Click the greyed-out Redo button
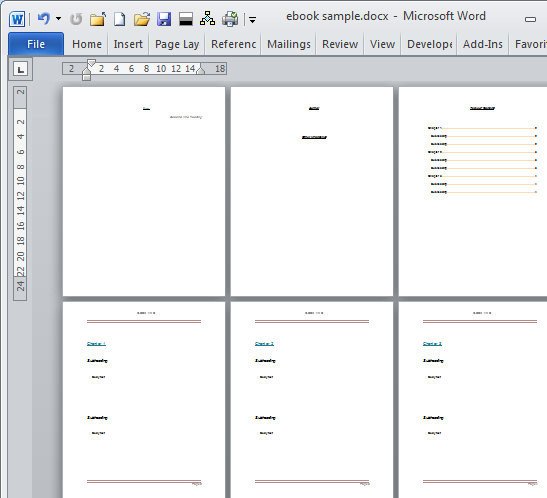 point(76,19)
